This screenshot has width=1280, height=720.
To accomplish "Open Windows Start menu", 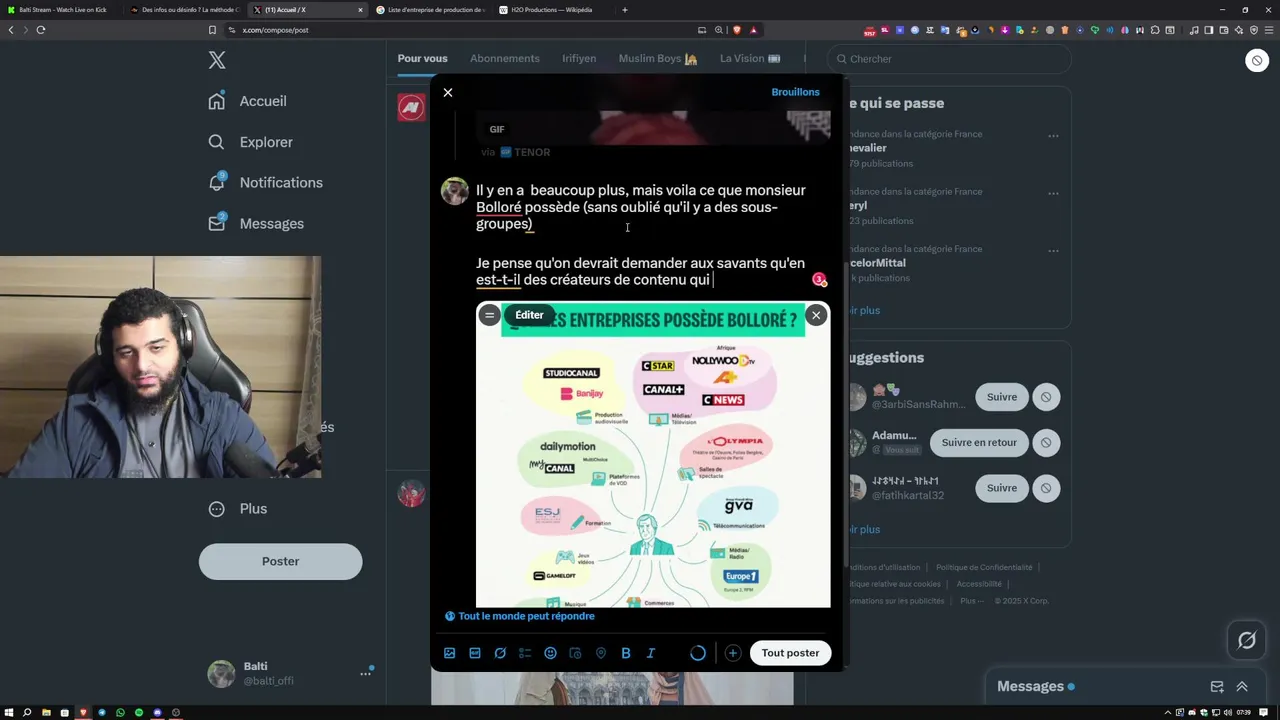I will click(x=8, y=713).
